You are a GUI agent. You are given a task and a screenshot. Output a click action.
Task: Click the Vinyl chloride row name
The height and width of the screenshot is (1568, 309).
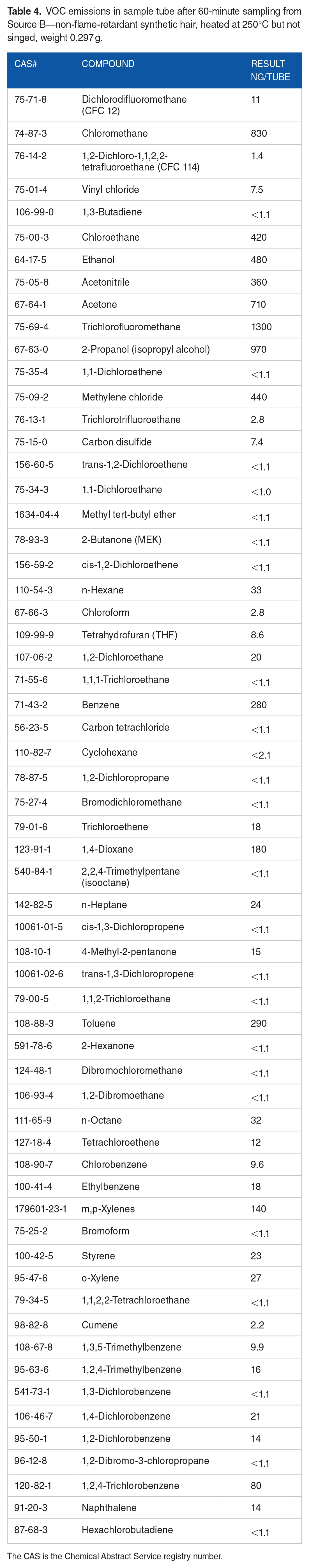(x=110, y=189)
